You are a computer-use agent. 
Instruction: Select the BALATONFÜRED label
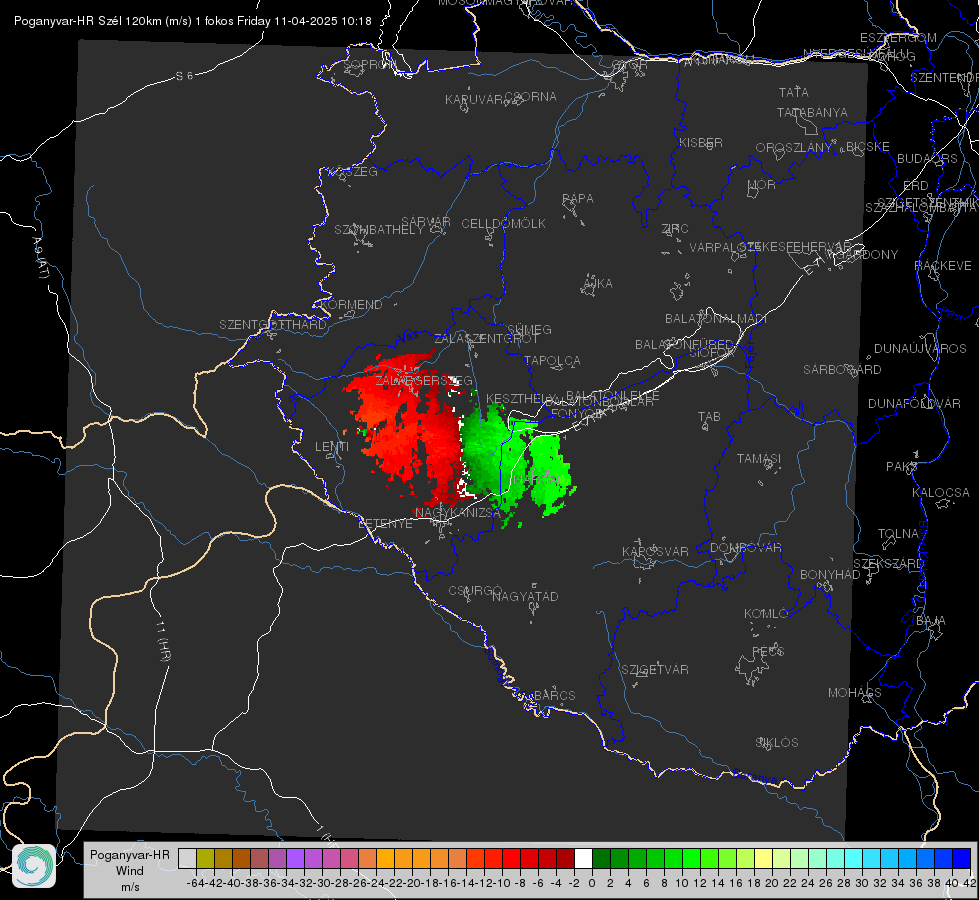(684, 344)
